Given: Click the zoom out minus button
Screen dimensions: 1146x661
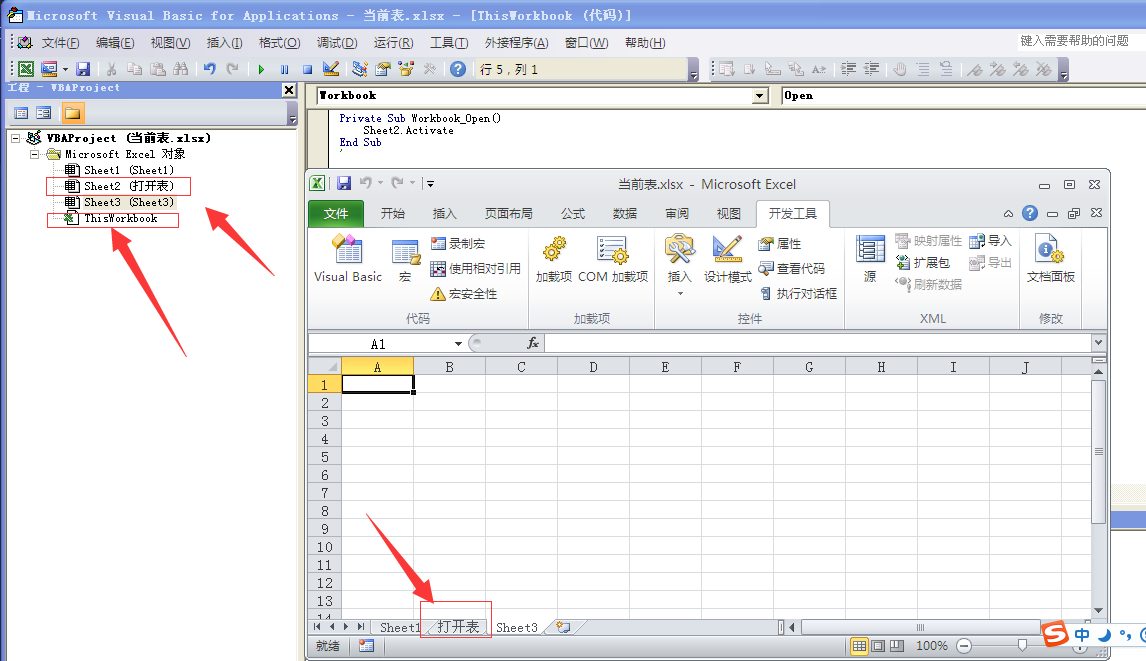Looking at the screenshot, I should click(x=964, y=646).
